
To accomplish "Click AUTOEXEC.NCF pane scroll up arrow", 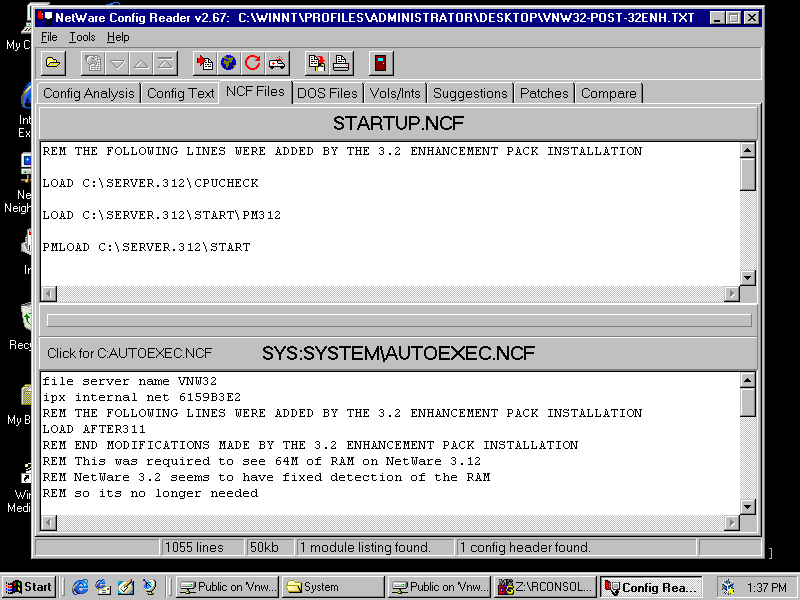I will [x=747, y=380].
